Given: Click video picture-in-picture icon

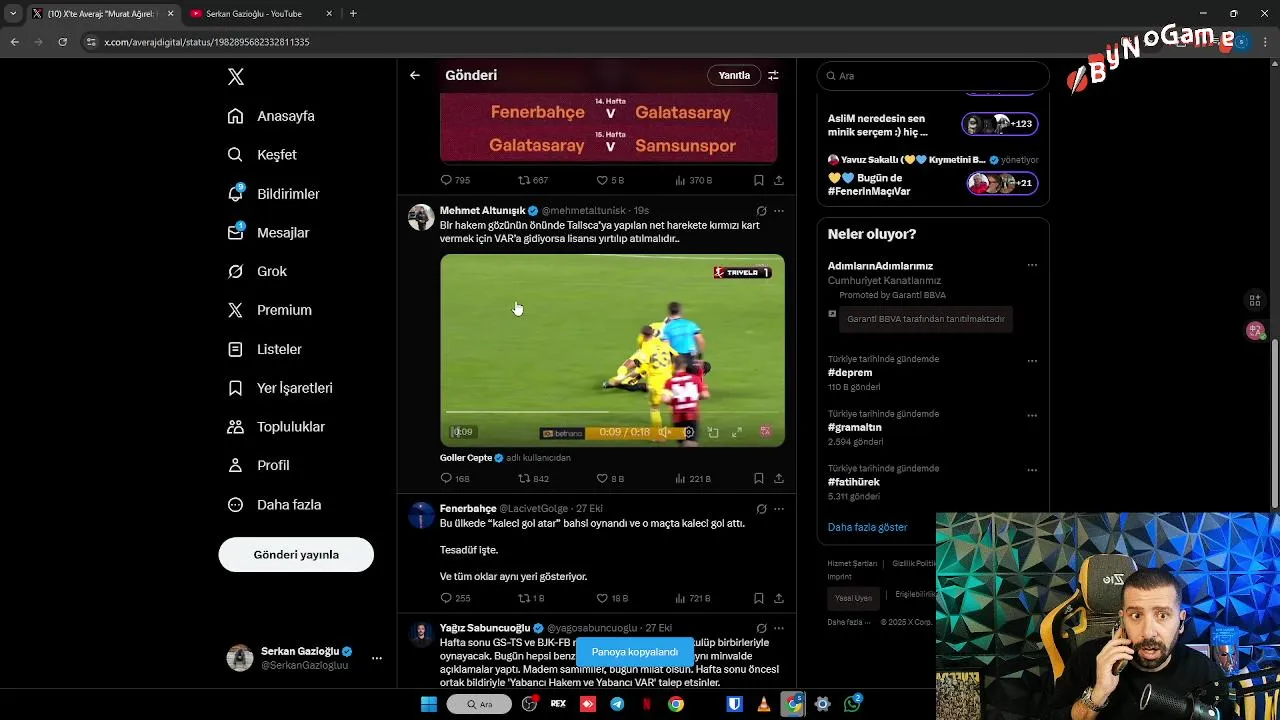Looking at the screenshot, I should [713, 432].
